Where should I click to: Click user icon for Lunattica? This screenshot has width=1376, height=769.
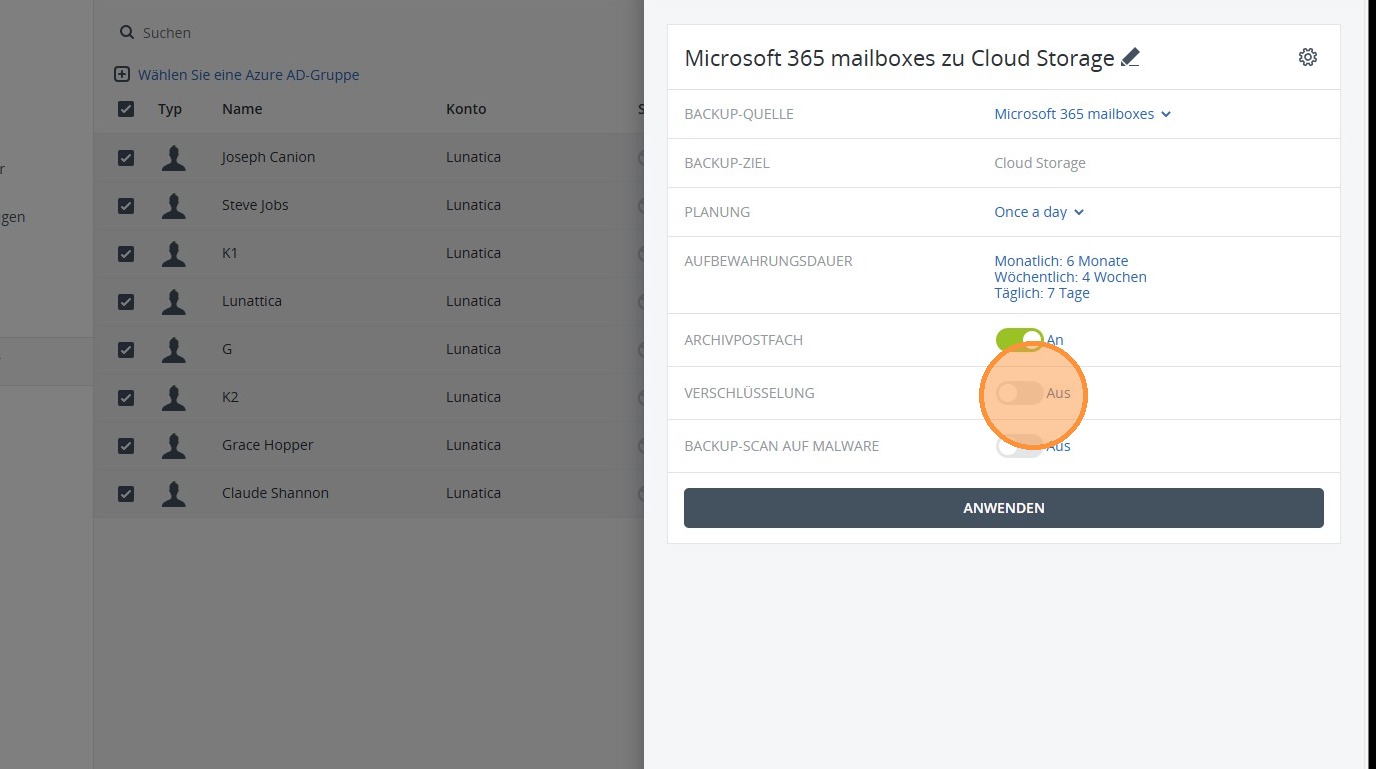[x=174, y=302]
